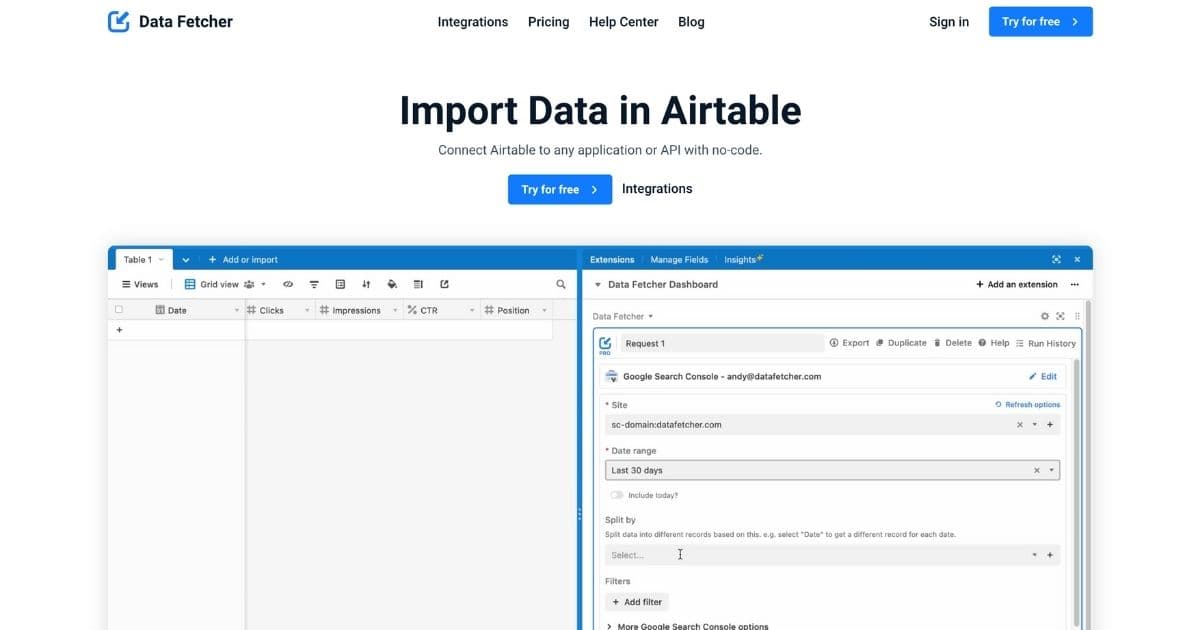Switch to the Extensions tab
Image resolution: width=1200 pixels, height=630 pixels.
point(612,260)
